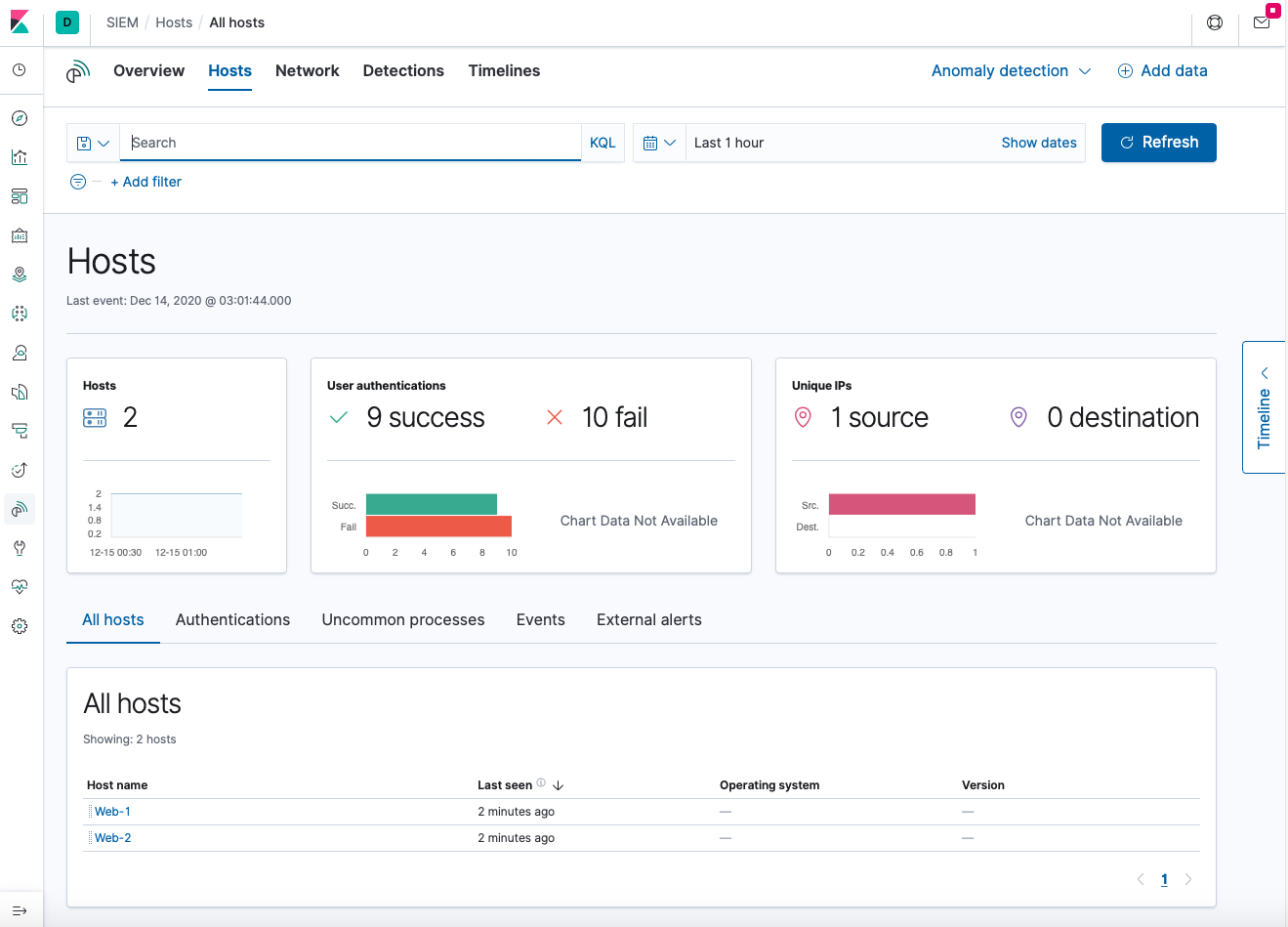Open the Timelines tab
The width and height of the screenshot is (1288, 927).
[504, 71]
